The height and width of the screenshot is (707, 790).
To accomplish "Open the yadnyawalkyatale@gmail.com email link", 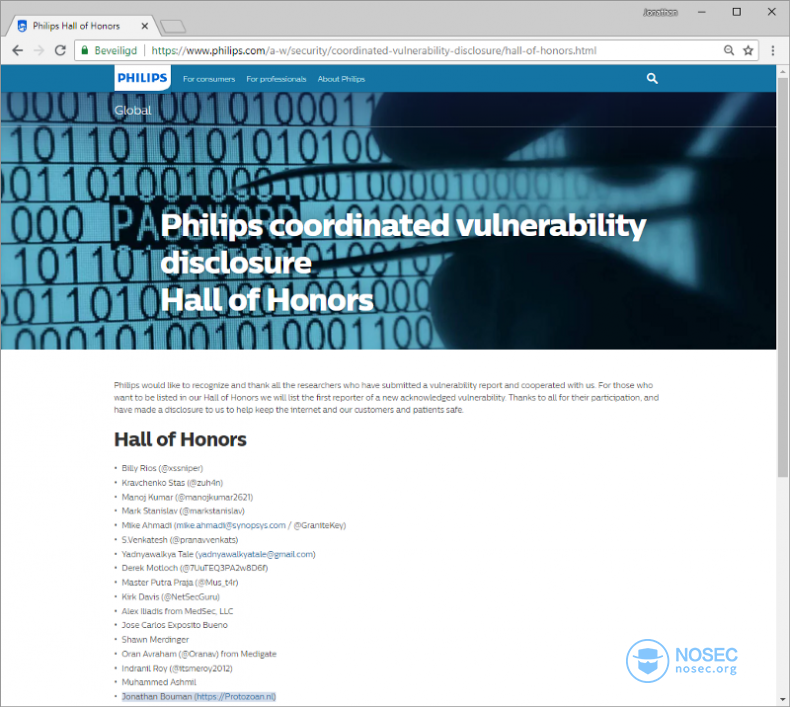I will (255, 554).
